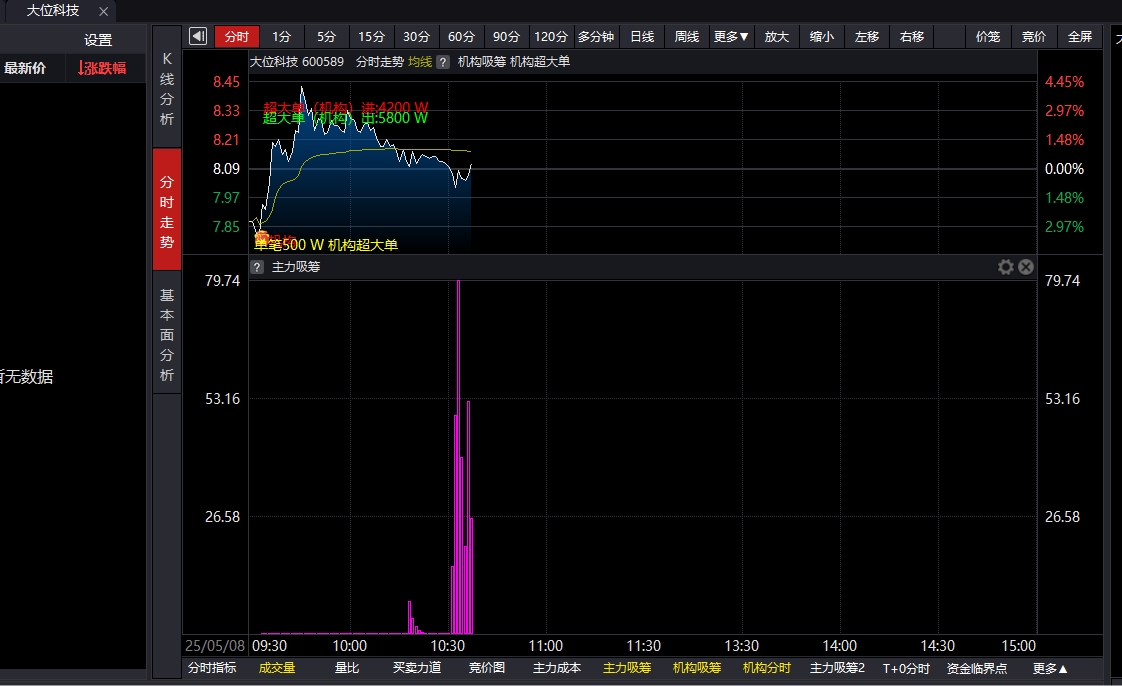Shift chart with 右移
This screenshot has width=1122, height=686.
tap(912, 36)
